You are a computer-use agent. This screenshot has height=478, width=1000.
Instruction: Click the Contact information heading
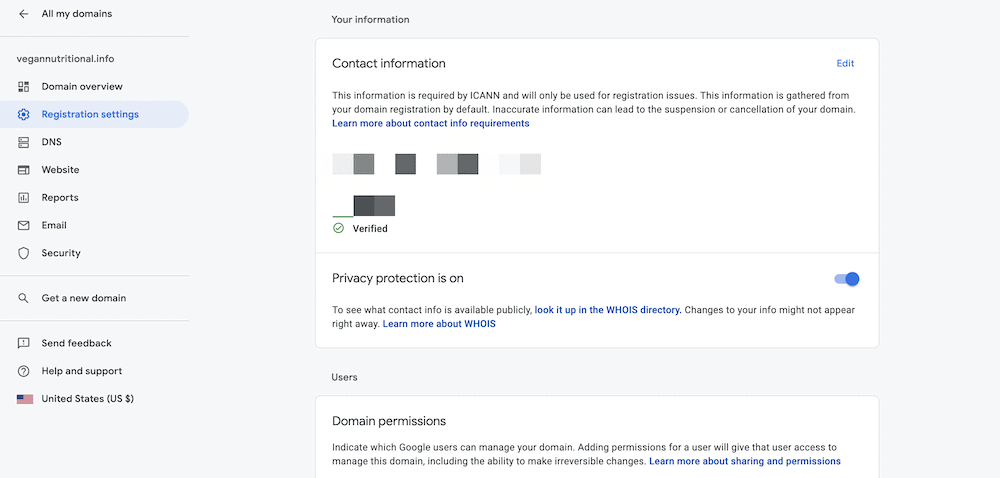pos(389,63)
